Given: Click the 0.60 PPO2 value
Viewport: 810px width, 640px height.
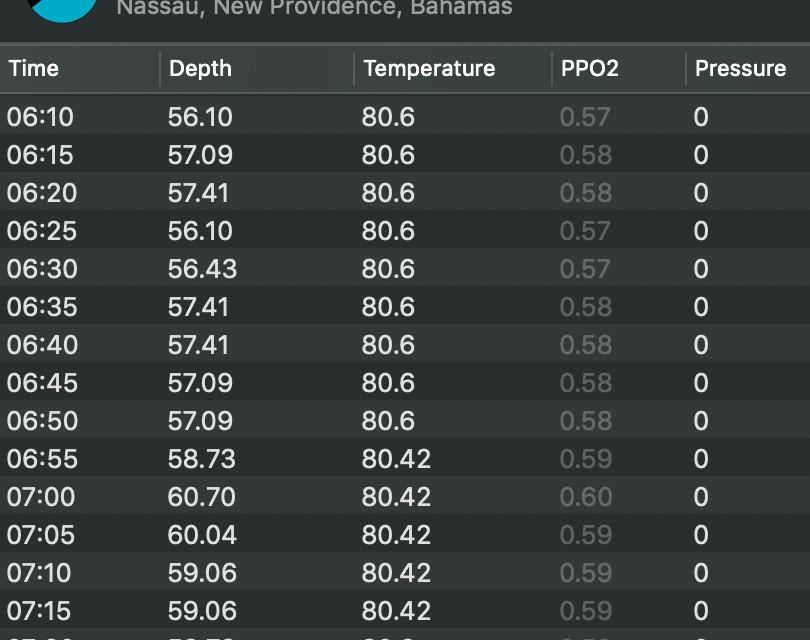Looking at the screenshot, I should (585, 497).
